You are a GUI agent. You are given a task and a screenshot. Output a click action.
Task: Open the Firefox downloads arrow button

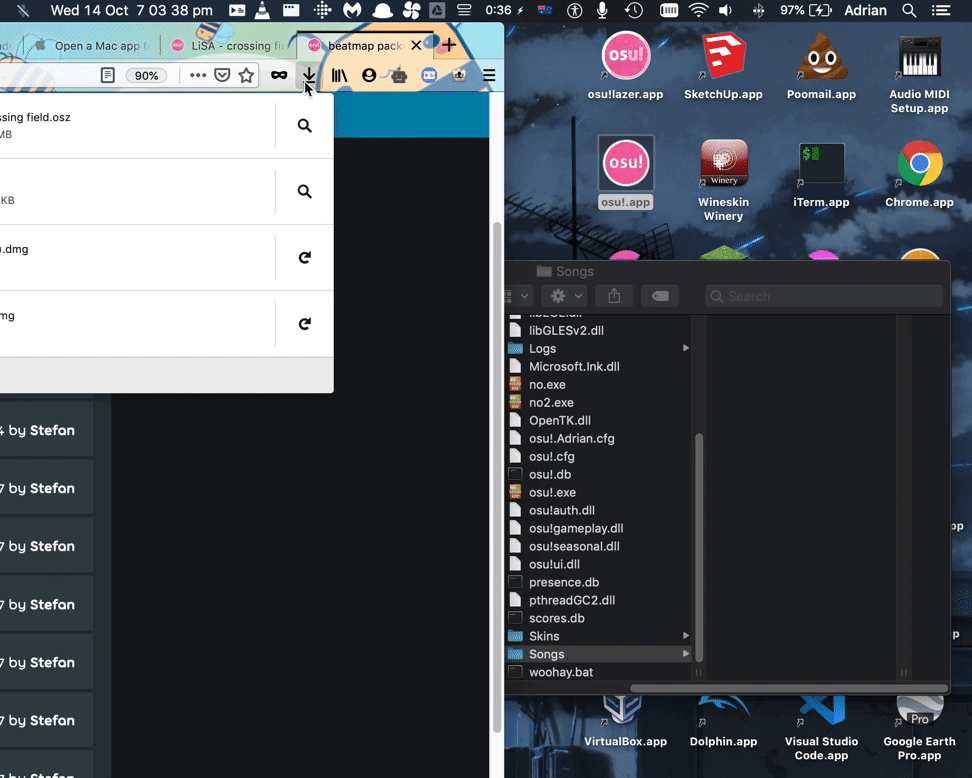[309, 76]
